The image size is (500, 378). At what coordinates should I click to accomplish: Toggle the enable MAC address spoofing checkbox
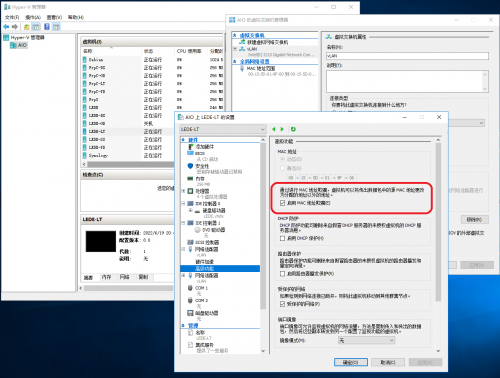tap(283, 203)
